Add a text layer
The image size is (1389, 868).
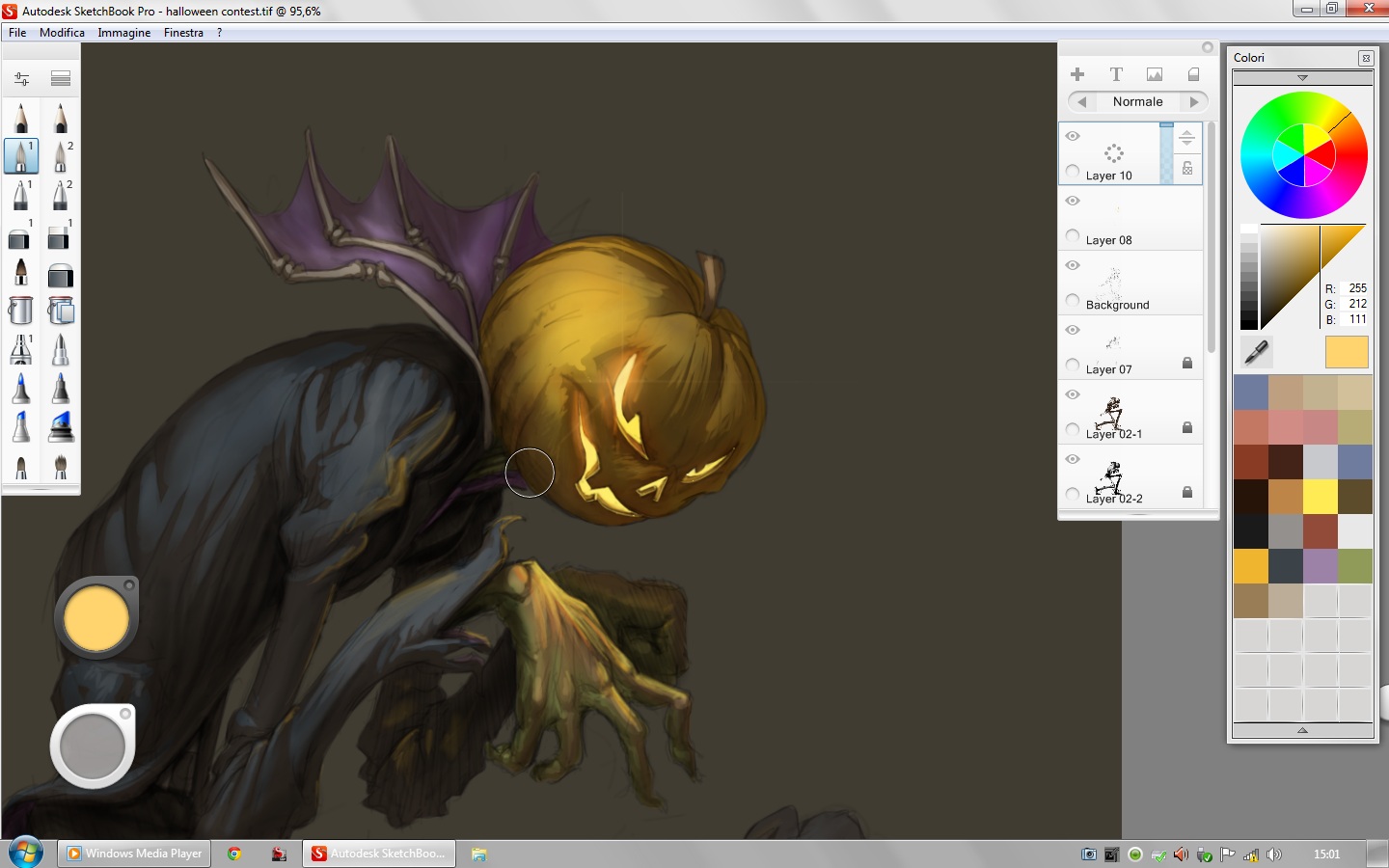[x=1116, y=74]
